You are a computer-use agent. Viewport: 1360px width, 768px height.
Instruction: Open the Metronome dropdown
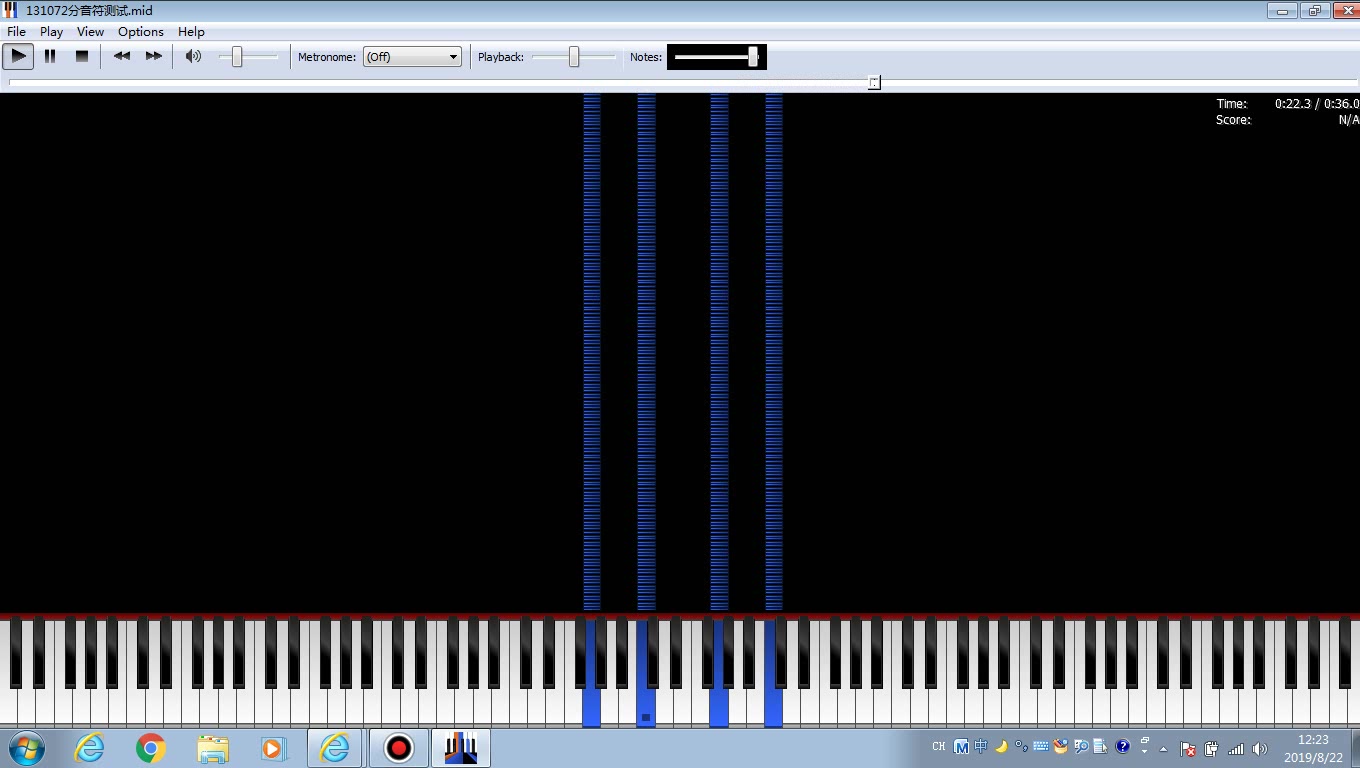click(412, 57)
